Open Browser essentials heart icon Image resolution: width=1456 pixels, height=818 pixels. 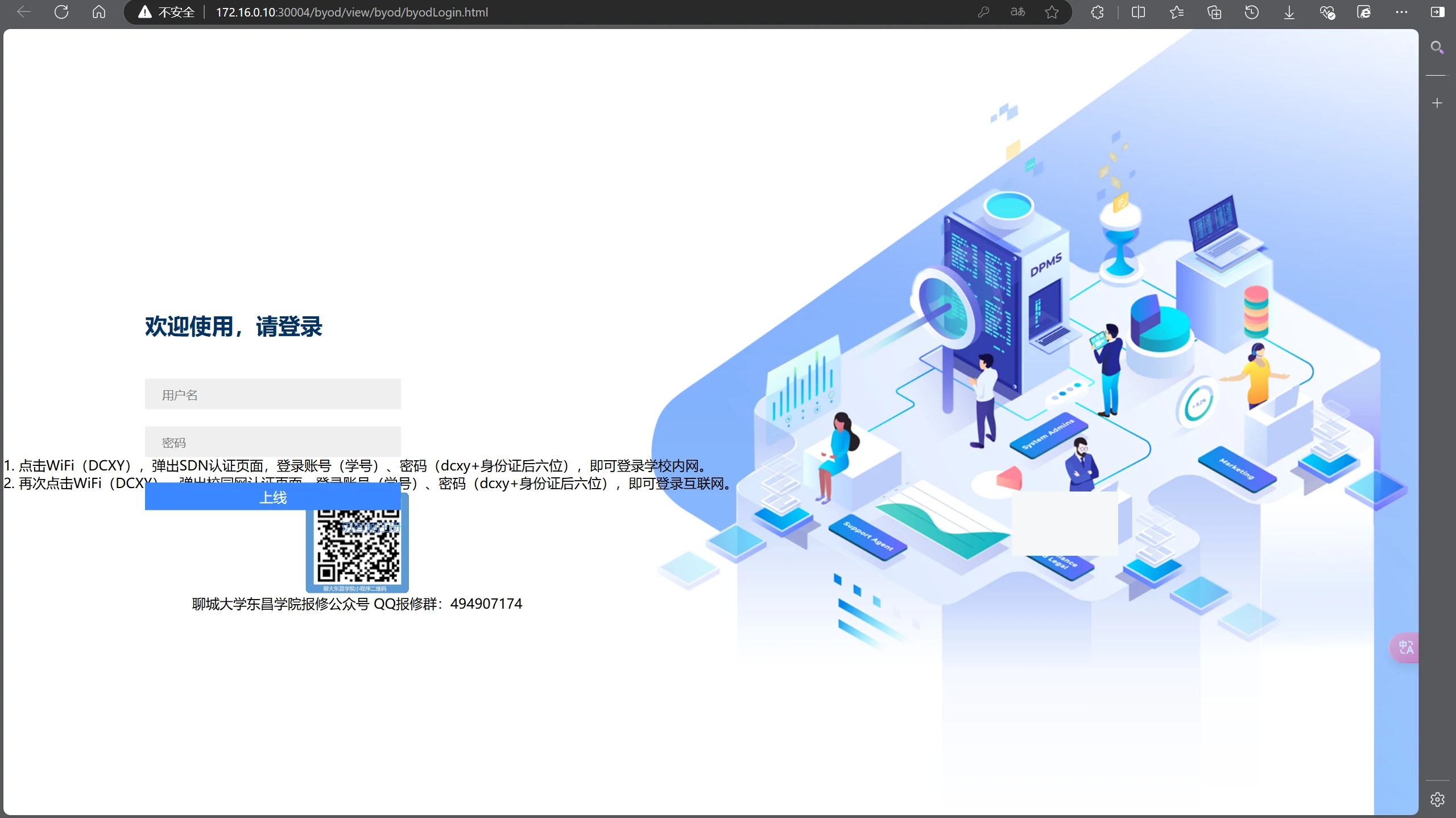(1327, 12)
